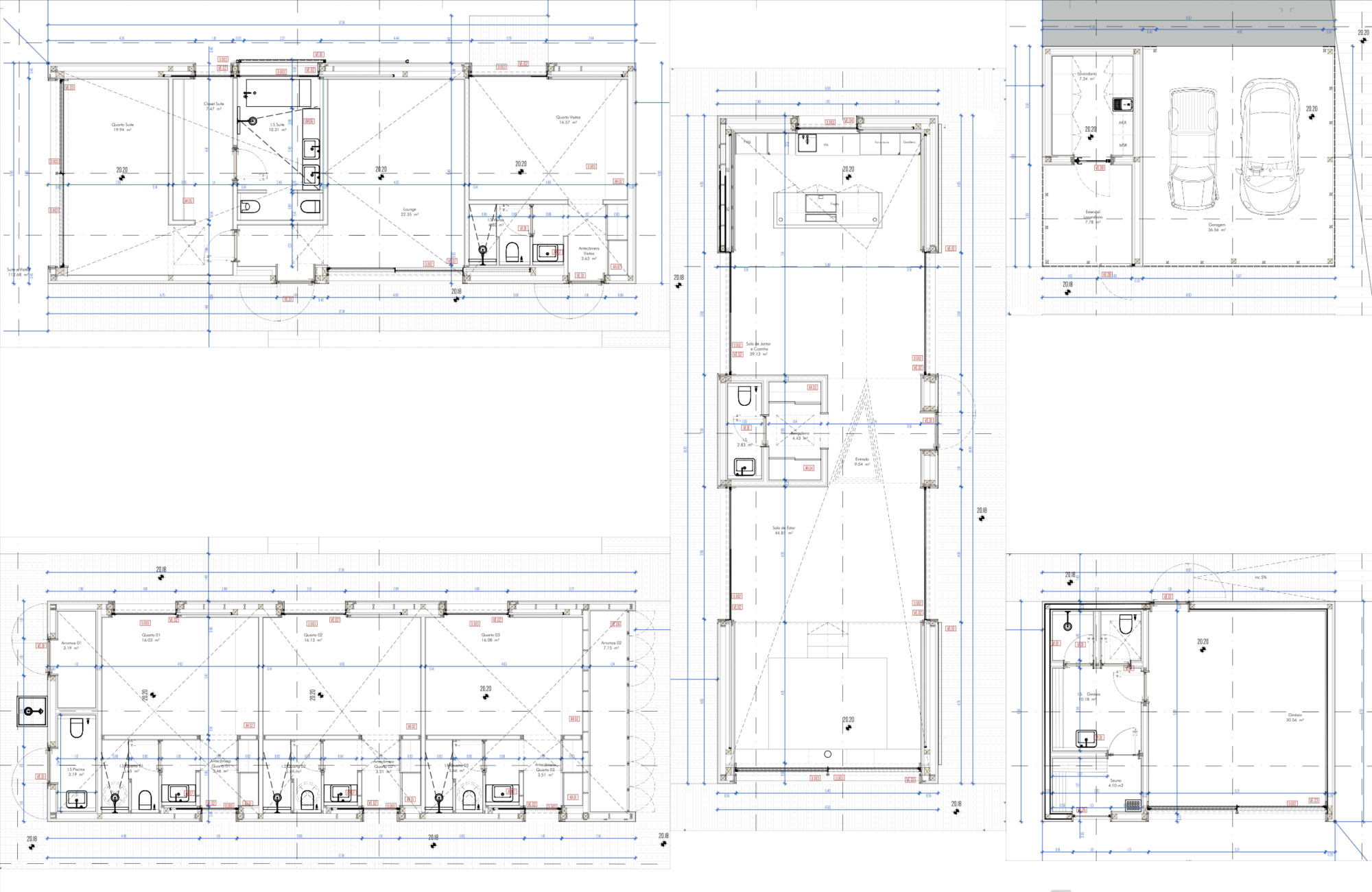Click the Lavandaria laundry sink symbol
This screenshot has width=1372, height=892.
coord(1123,104)
